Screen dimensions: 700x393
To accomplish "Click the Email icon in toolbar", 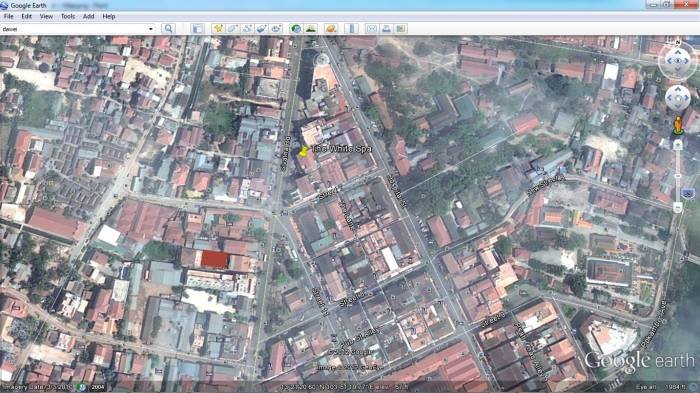I will [371, 29].
